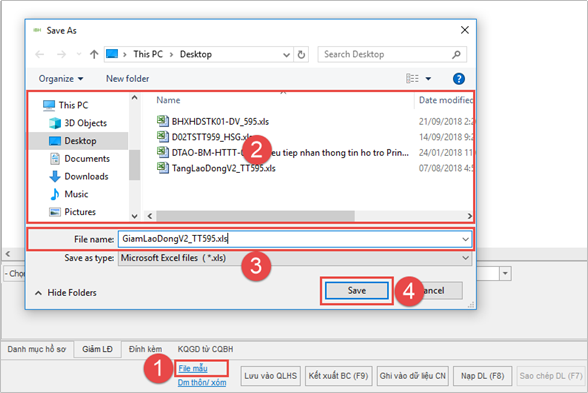Click the BHXHDSTK01-DV_595.xls Excel icon

pos(162,121)
